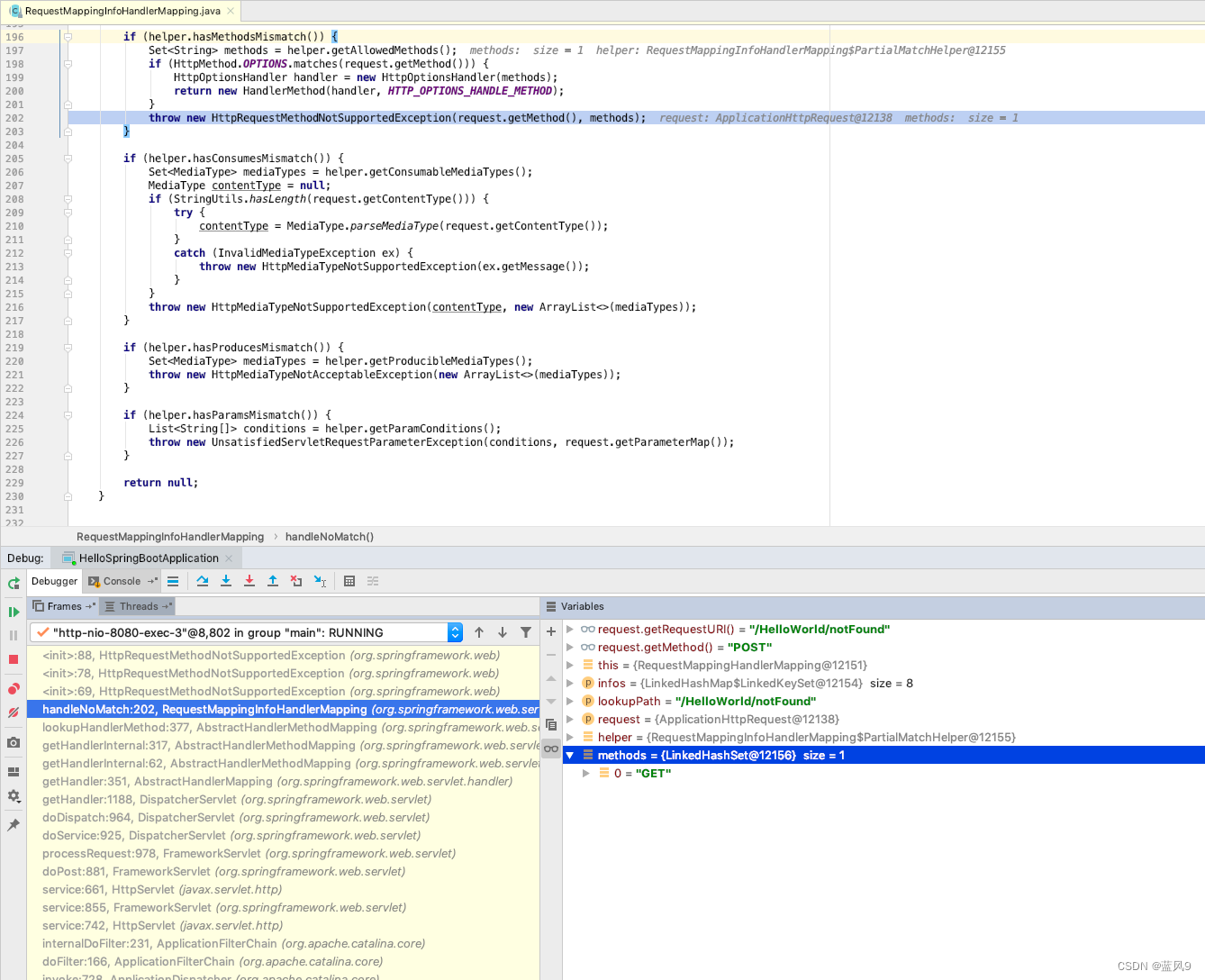Click the Rerun HelloSpringBootApplication icon
Image resolution: width=1205 pixels, height=980 pixels.
[14, 583]
